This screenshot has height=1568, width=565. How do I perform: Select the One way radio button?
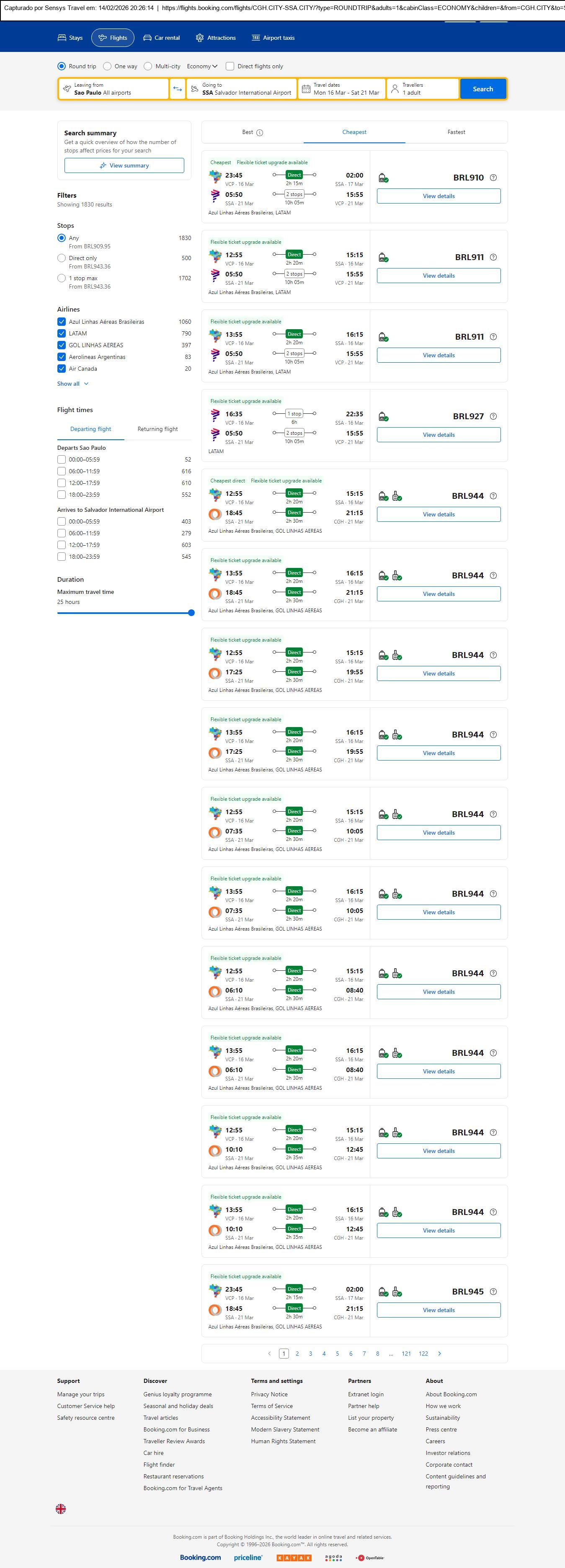coord(107,66)
